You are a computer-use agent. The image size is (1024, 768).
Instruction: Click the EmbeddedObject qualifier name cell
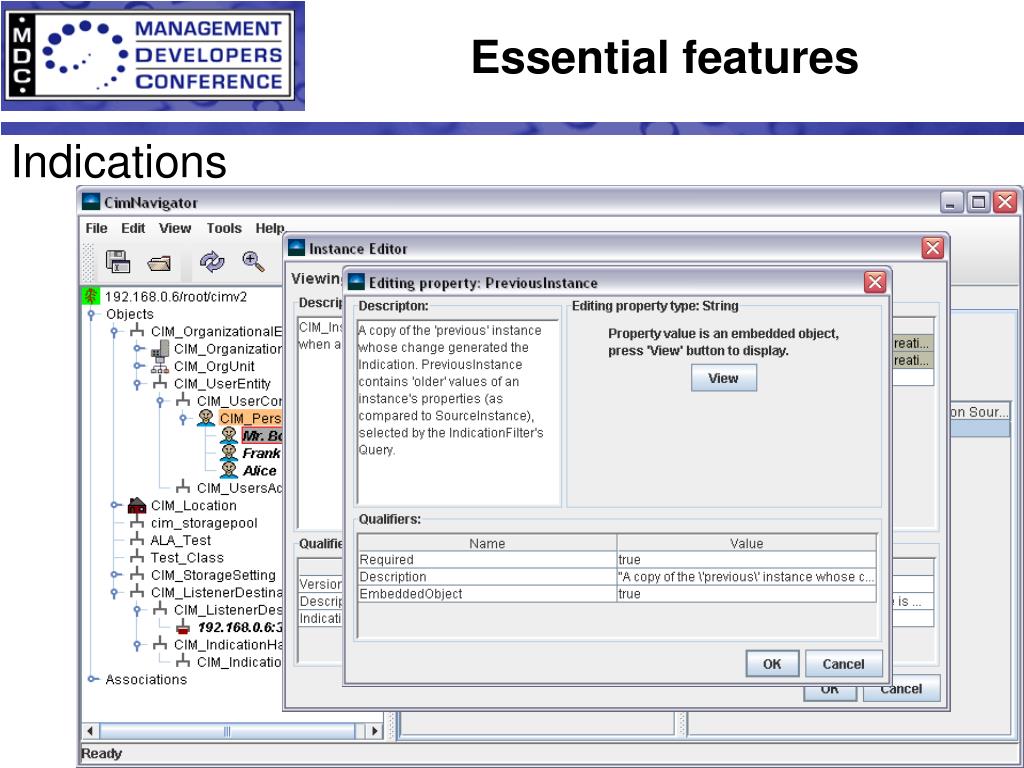(x=487, y=594)
